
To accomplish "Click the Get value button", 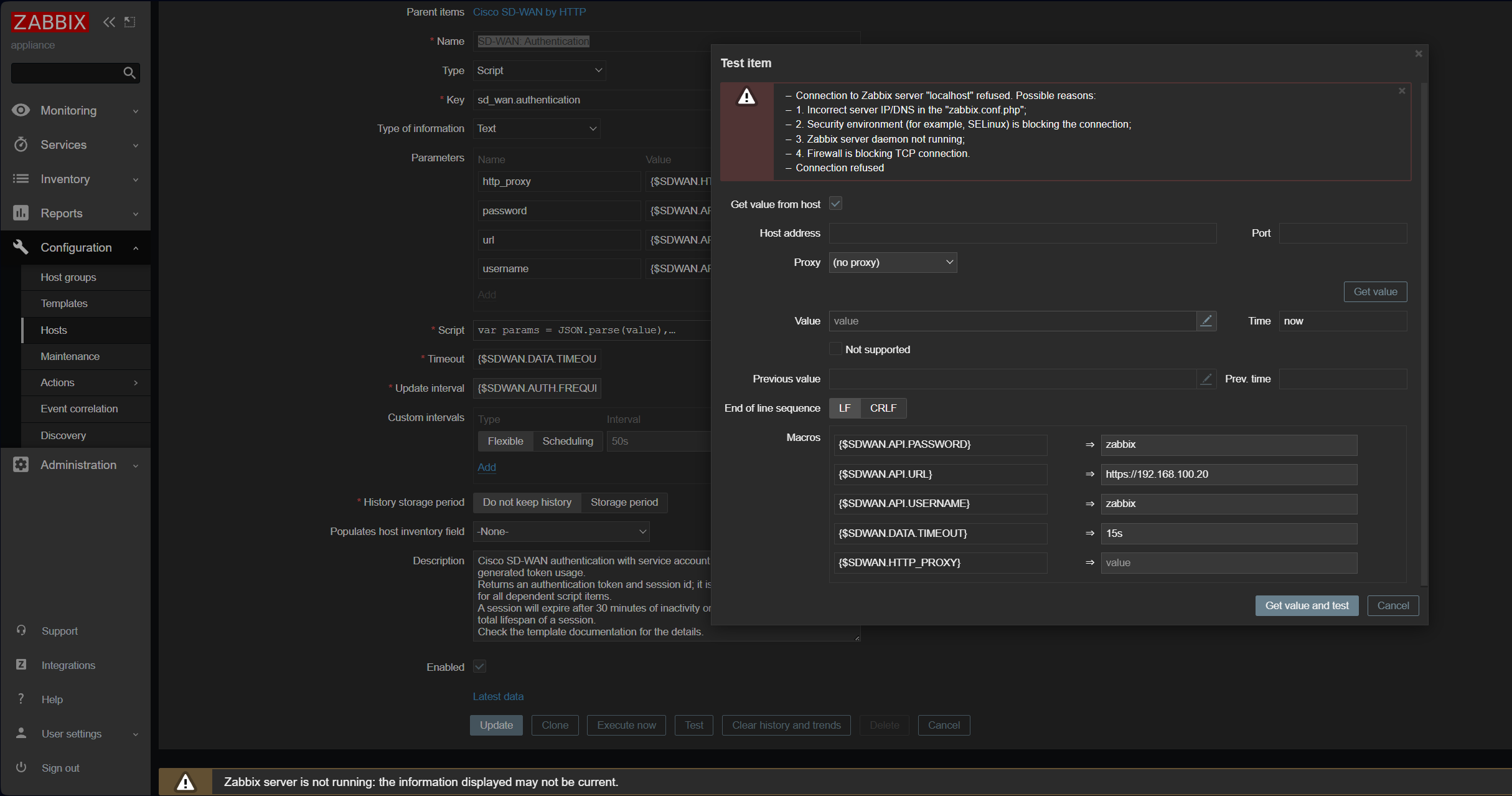I will tap(1375, 291).
